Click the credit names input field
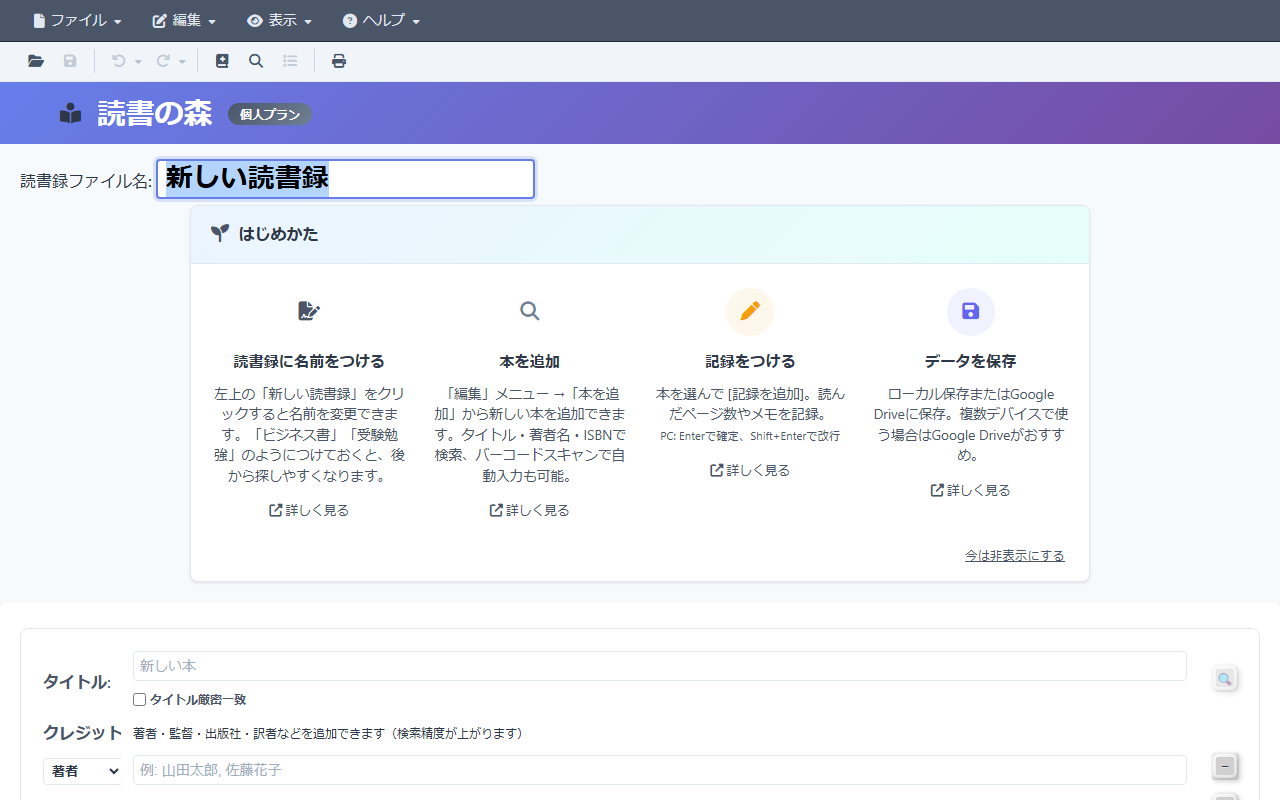The height and width of the screenshot is (800, 1280). pyautogui.click(x=659, y=770)
